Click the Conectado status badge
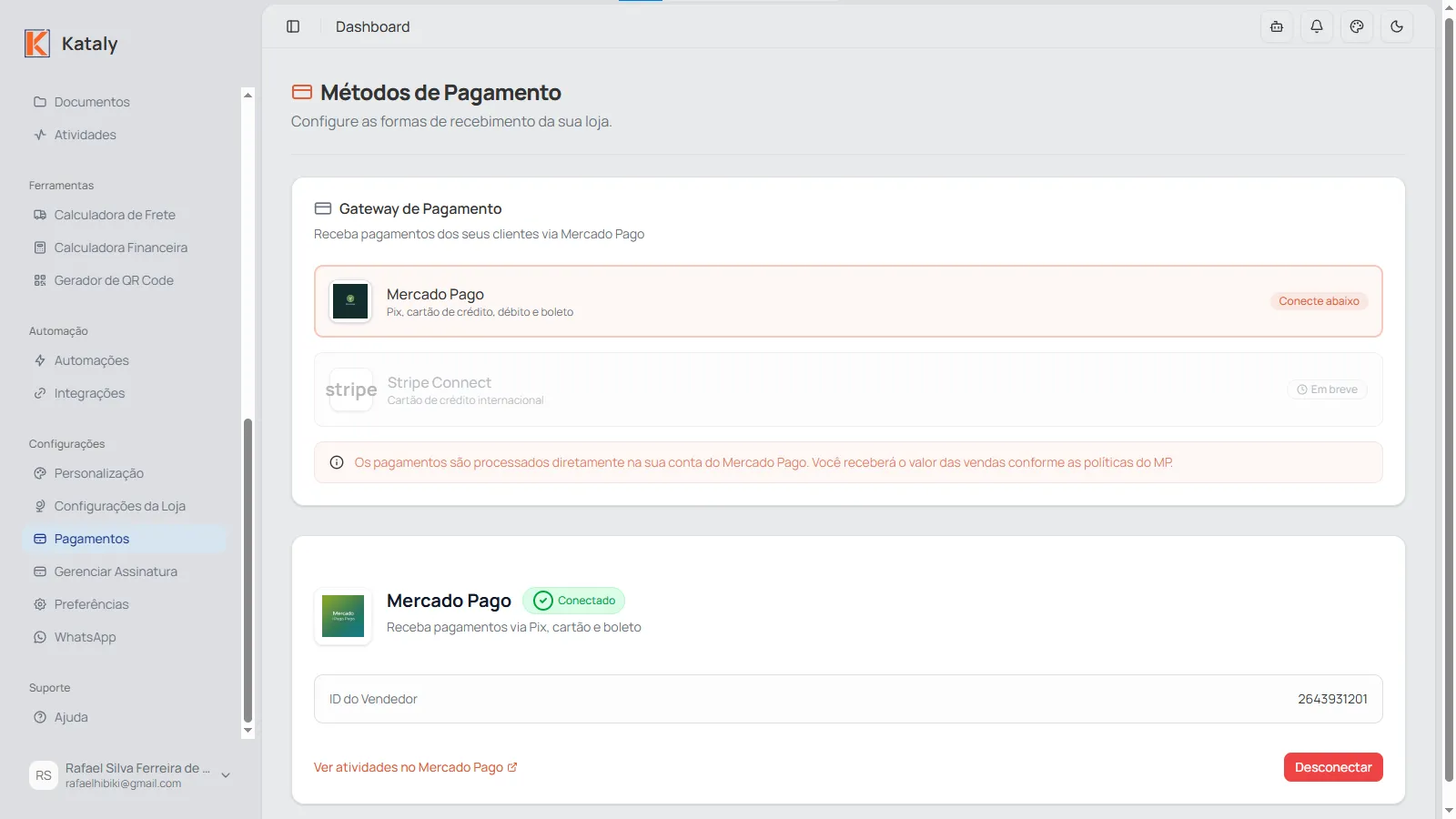The width and height of the screenshot is (1456, 819). click(x=573, y=601)
